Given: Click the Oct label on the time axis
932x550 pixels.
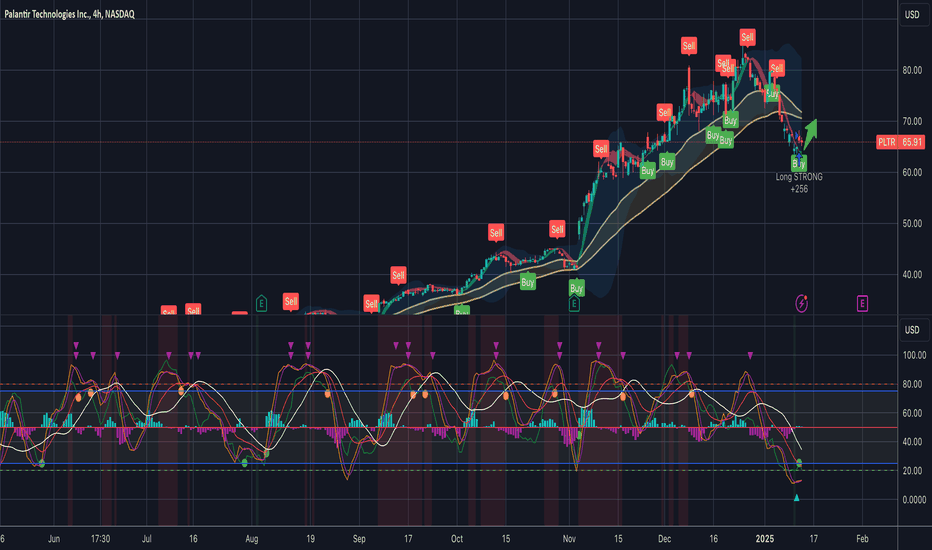Looking at the screenshot, I should tap(456, 539).
